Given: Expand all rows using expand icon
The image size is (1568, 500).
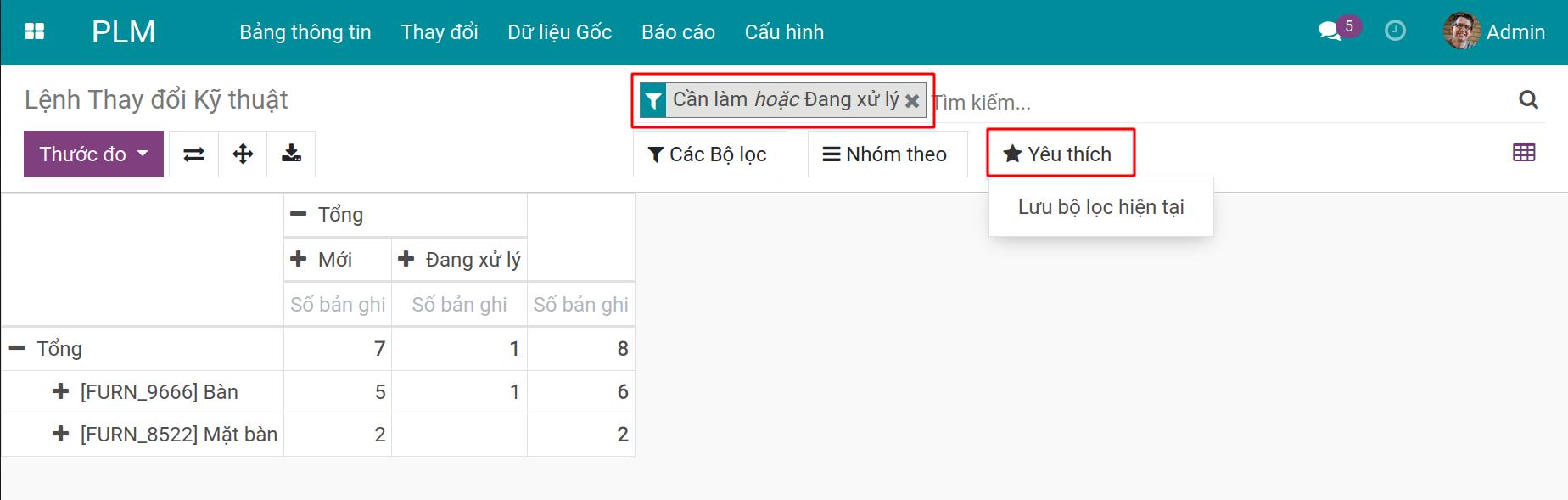Looking at the screenshot, I should 242,154.
